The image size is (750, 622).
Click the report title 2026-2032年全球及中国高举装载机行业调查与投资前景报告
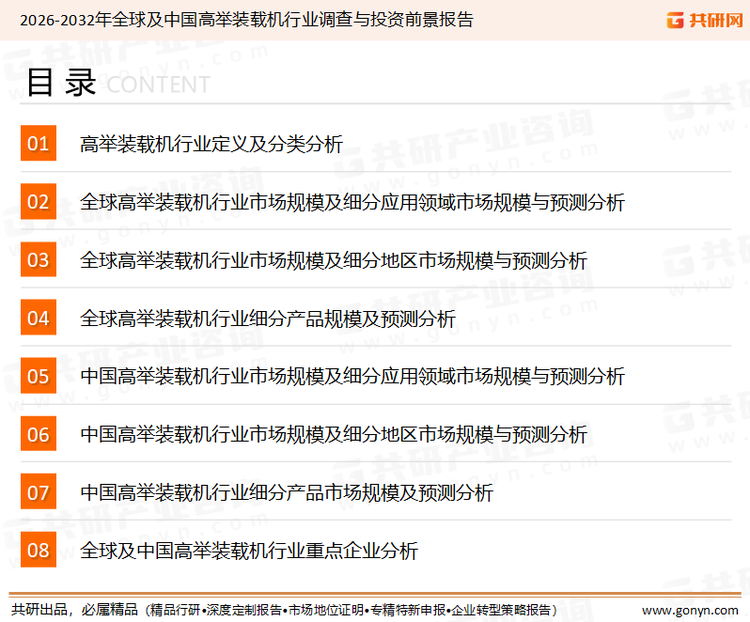point(247,20)
